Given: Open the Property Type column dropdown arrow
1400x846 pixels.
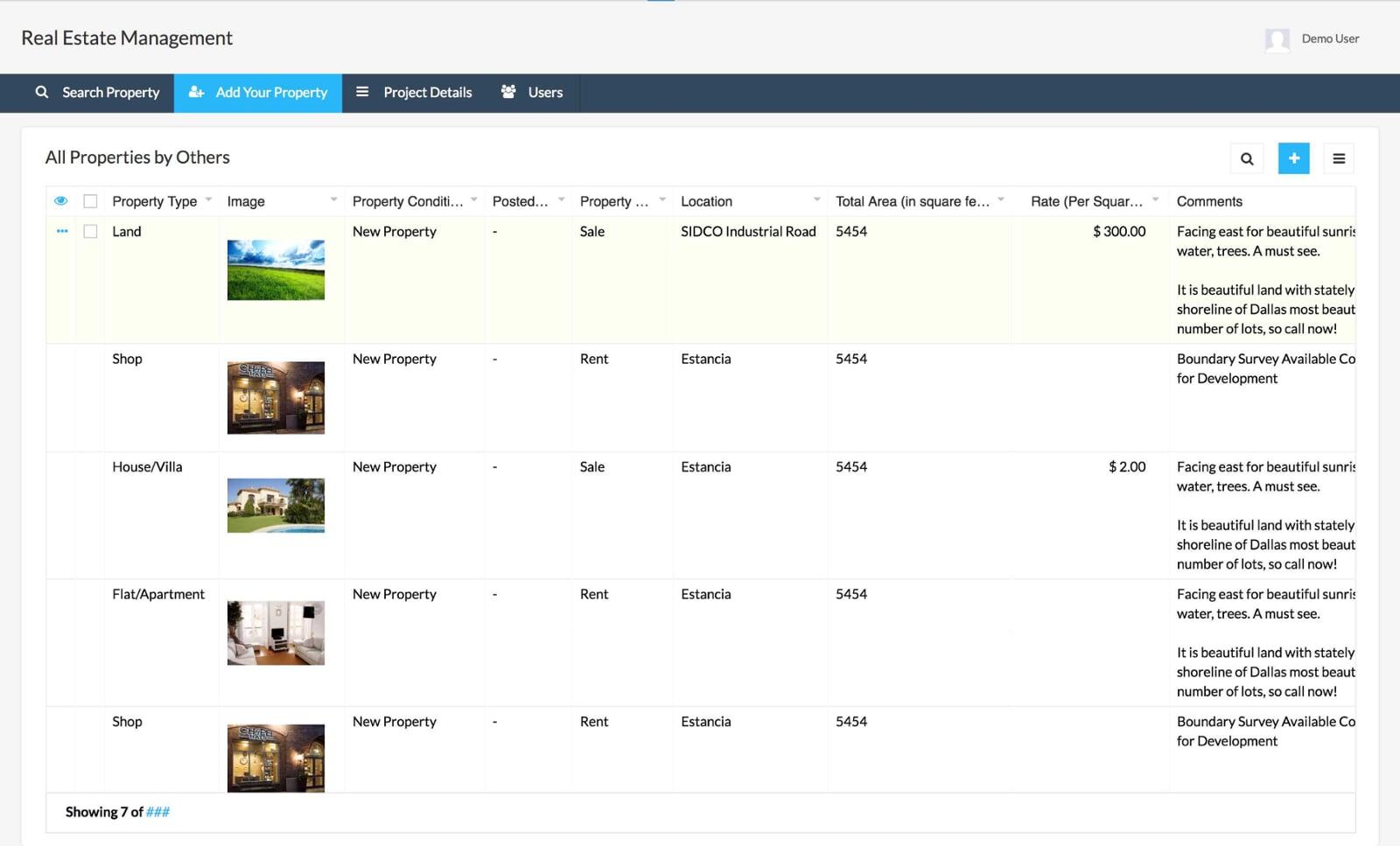Looking at the screenshot, I should point(208,200).
